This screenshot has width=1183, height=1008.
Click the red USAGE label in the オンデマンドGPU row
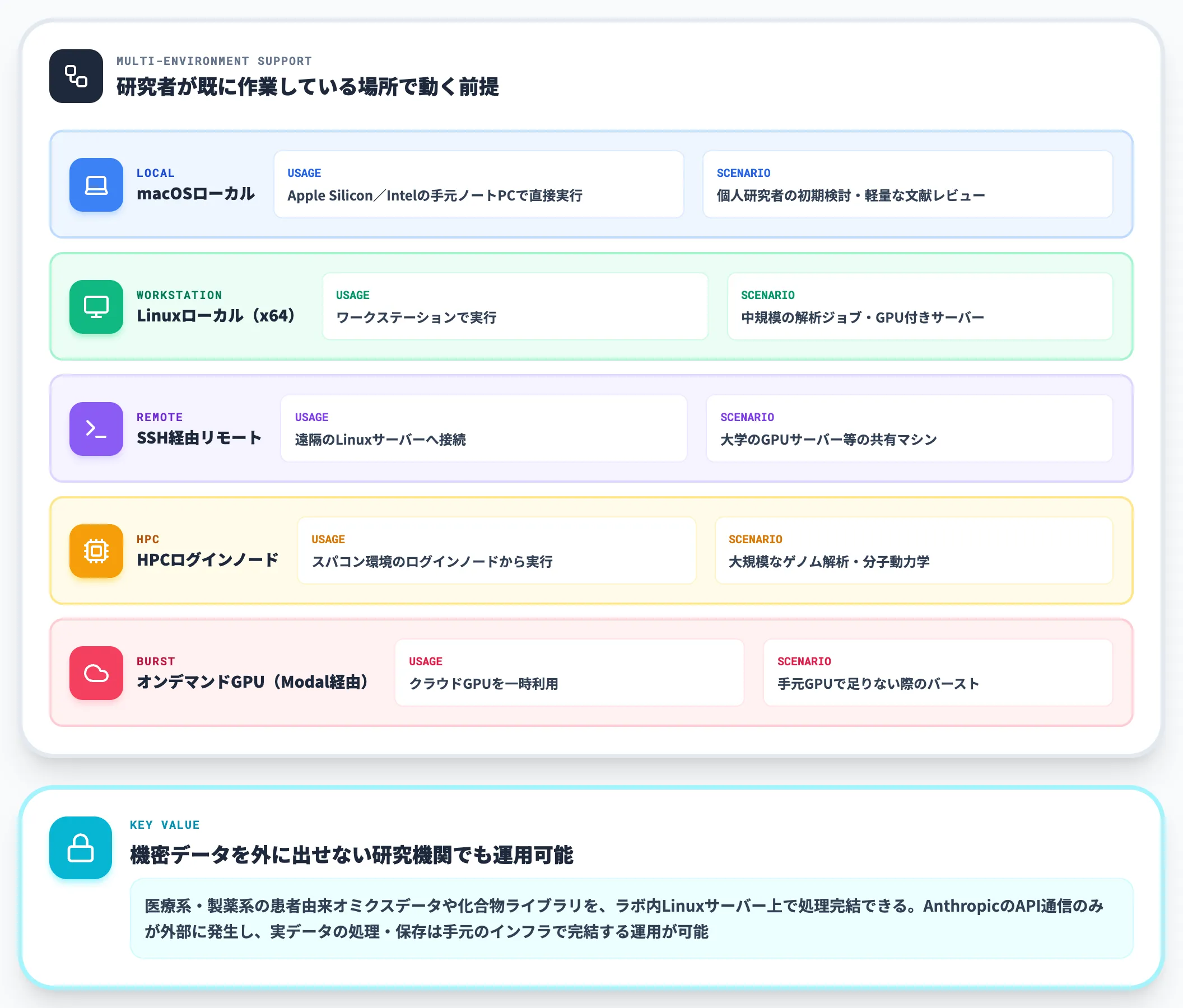[x=426, y=662]
